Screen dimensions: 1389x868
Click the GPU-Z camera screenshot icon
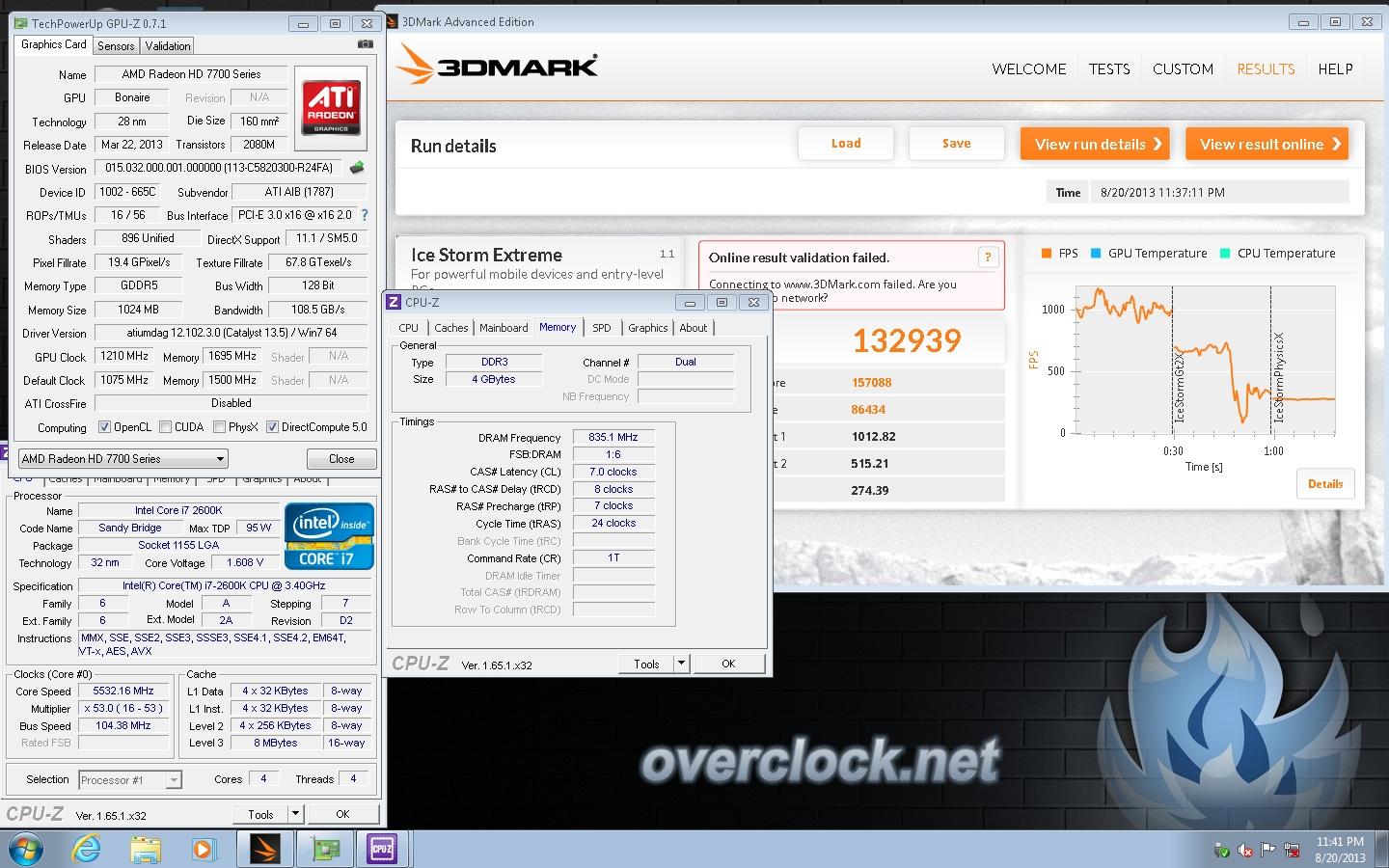point(366,44)
